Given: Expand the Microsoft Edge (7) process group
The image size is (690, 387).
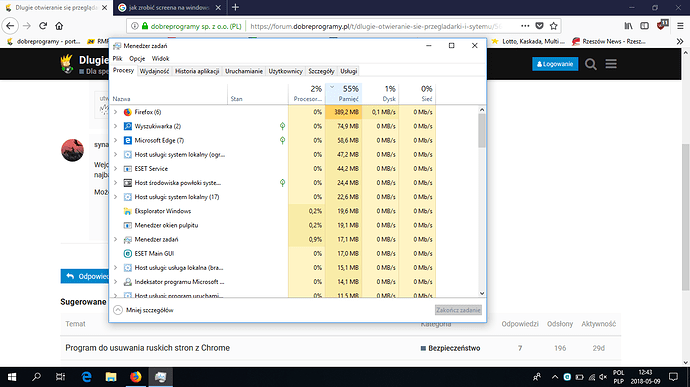Looking at the screenshot, I should [116, 140].
